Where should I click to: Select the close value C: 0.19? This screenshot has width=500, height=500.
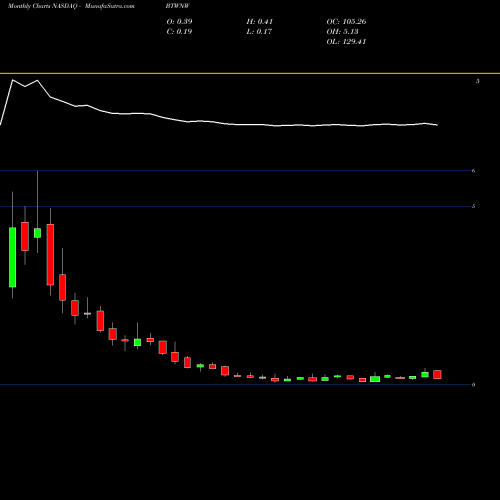click(x=179, y=31)
